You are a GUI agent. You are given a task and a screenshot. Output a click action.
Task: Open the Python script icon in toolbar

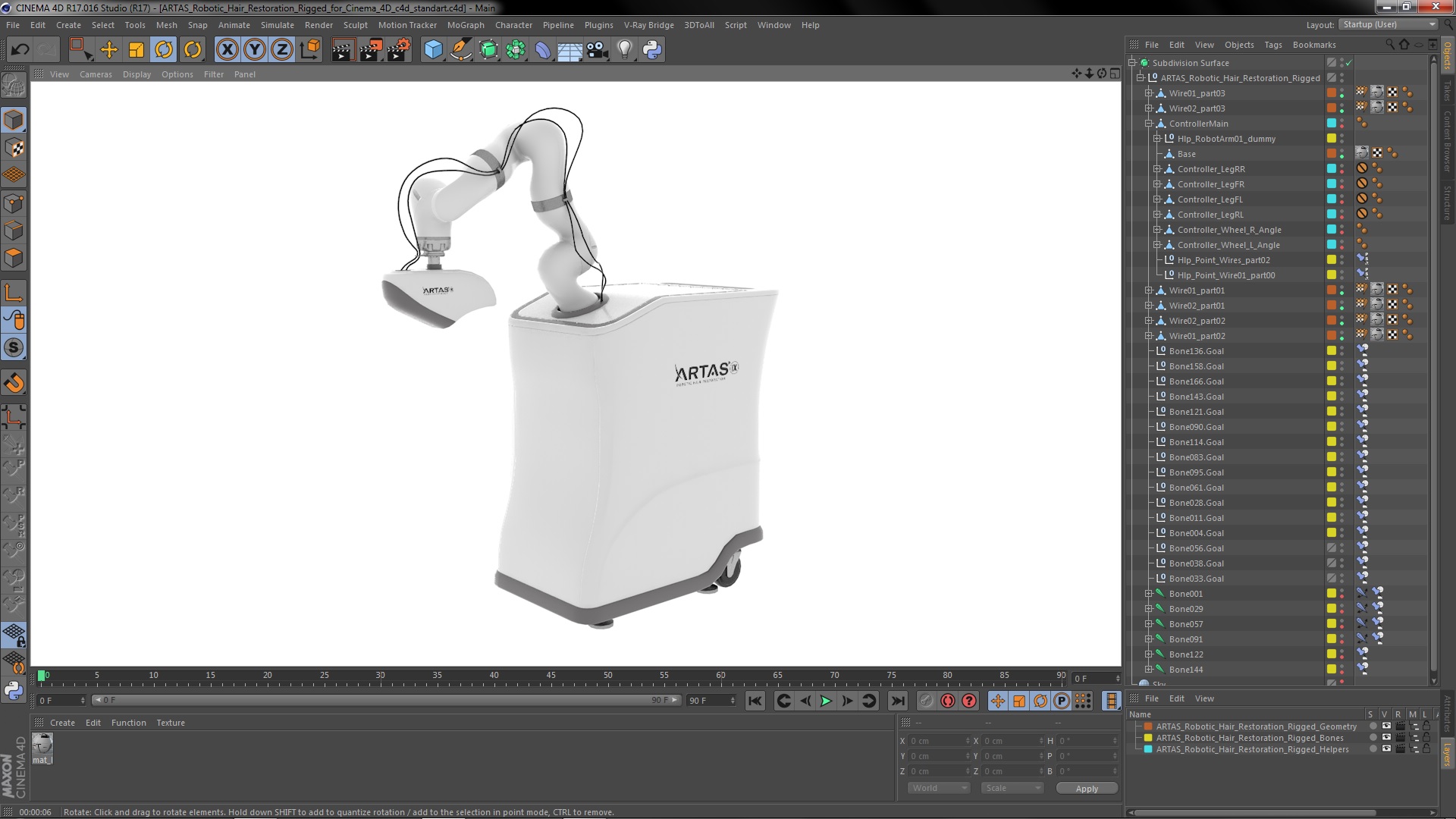coord(652,50)
